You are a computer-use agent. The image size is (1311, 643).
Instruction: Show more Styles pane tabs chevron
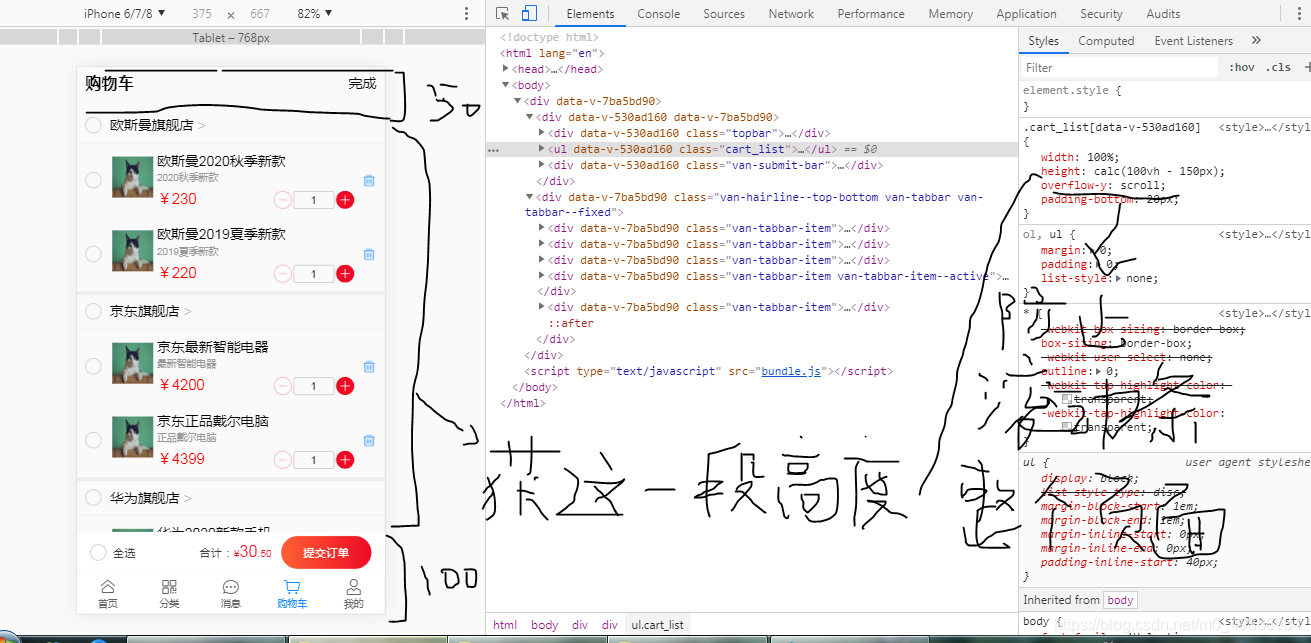[x=1256, y=41]
